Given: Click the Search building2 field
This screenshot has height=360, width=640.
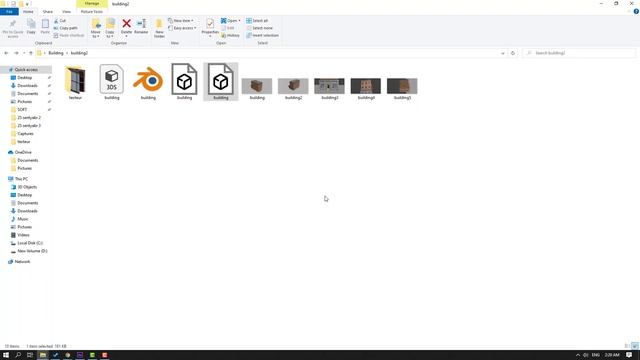Looking at the screenshot, I should tap(579, 53).
